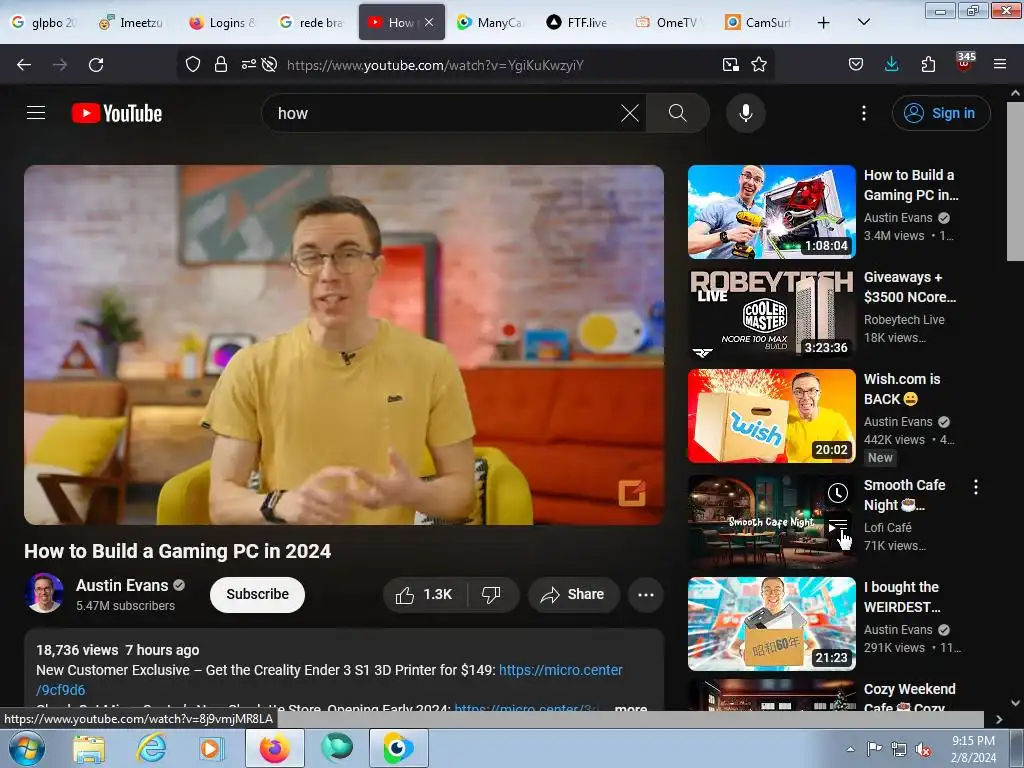Switch to the ManyCam tab
Image resolution: width=1024 pixels, height=768 pixels.
(490, 22)
